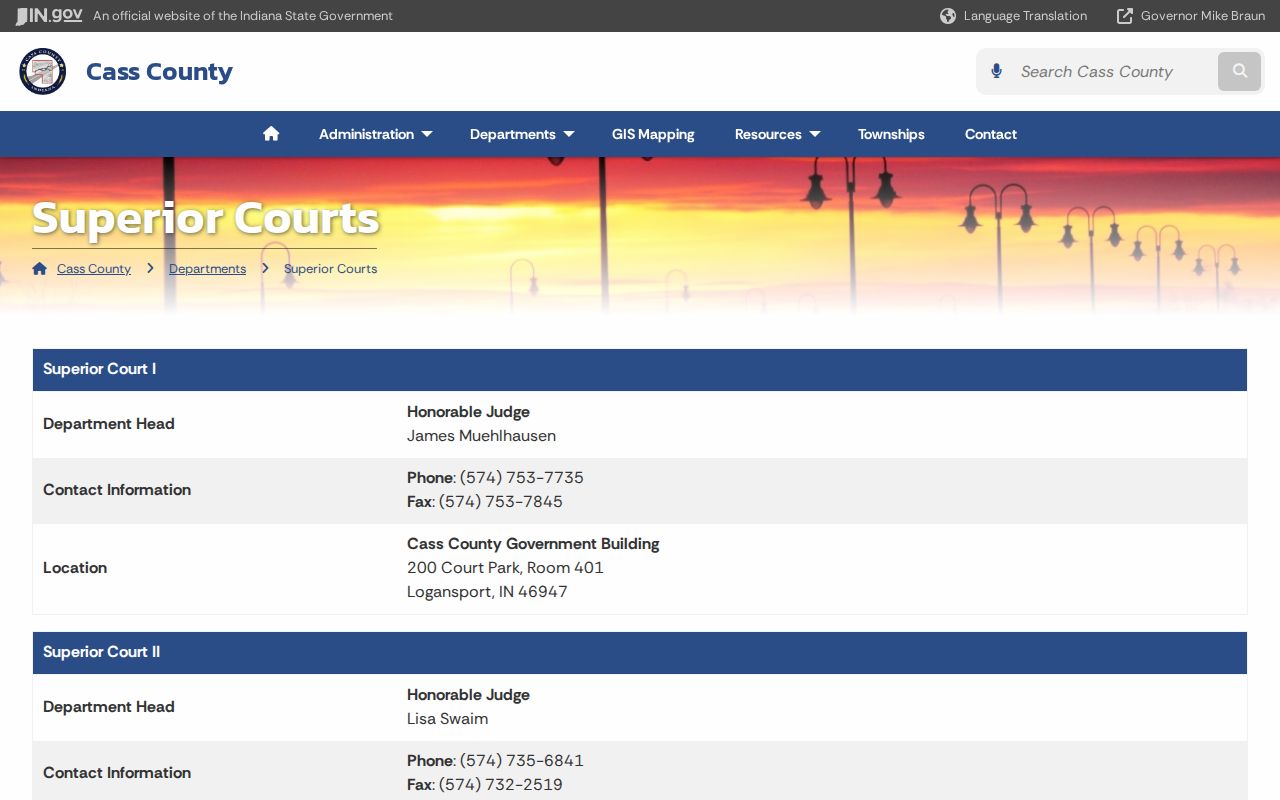Focus the Search Cass County field
The width and height of the screenshot is (1280, 800).
(1110, 72)
